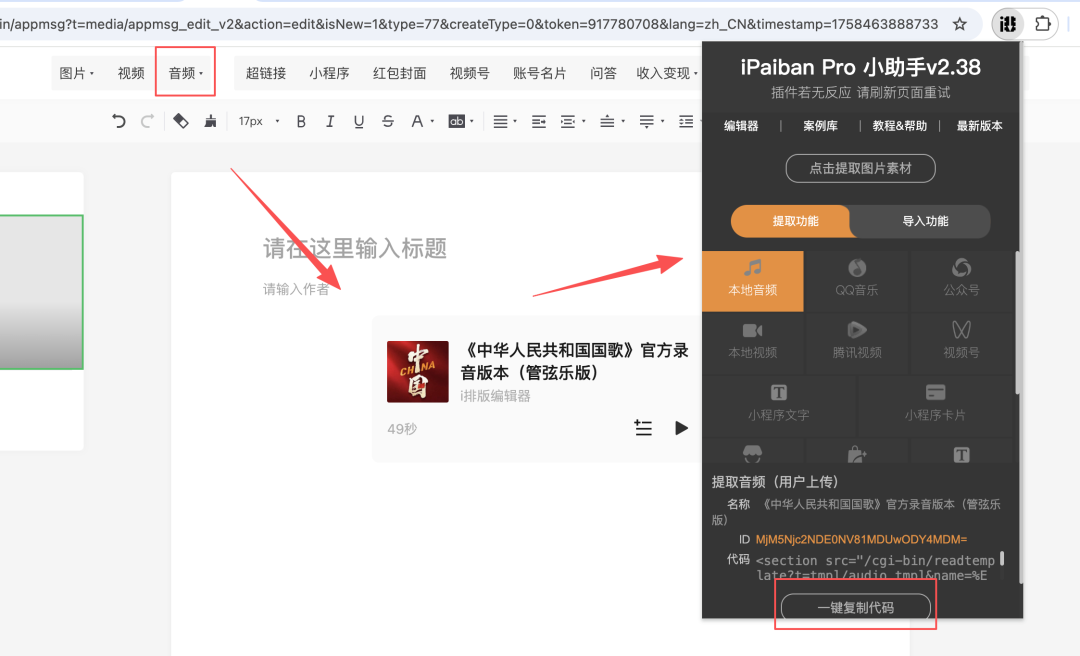Click the T icon in bottom tool row

pos(962,455)
